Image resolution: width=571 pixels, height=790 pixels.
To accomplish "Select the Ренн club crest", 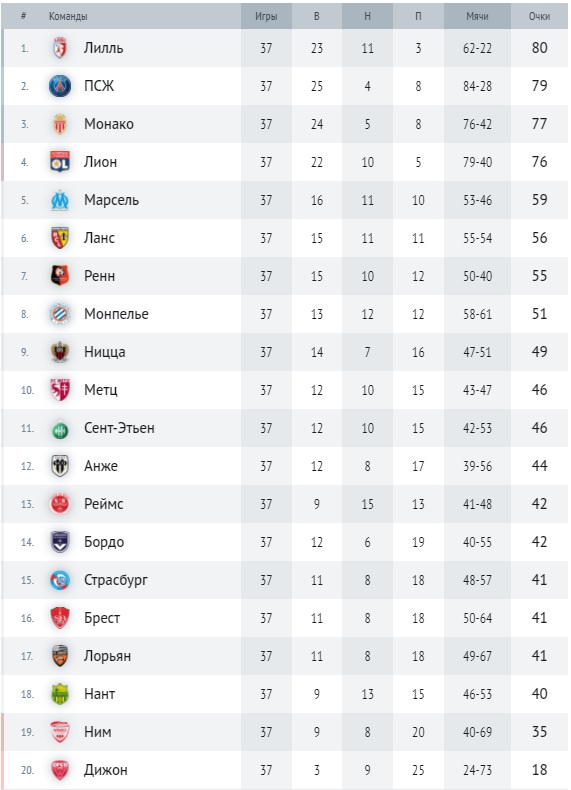I will [x=60, y=276].
